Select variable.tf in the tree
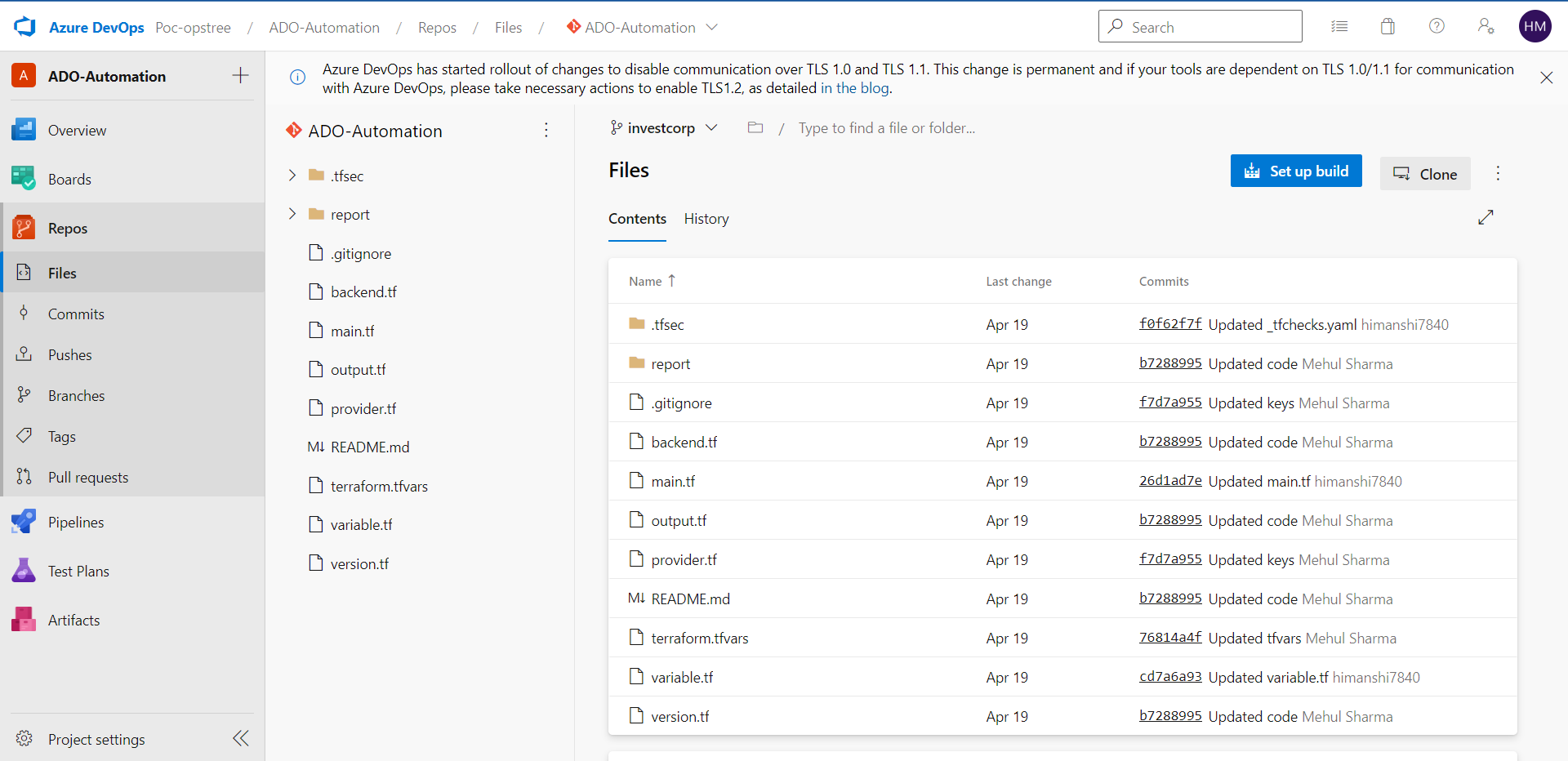Screen dimensions: 1568x761 point(361,524)
